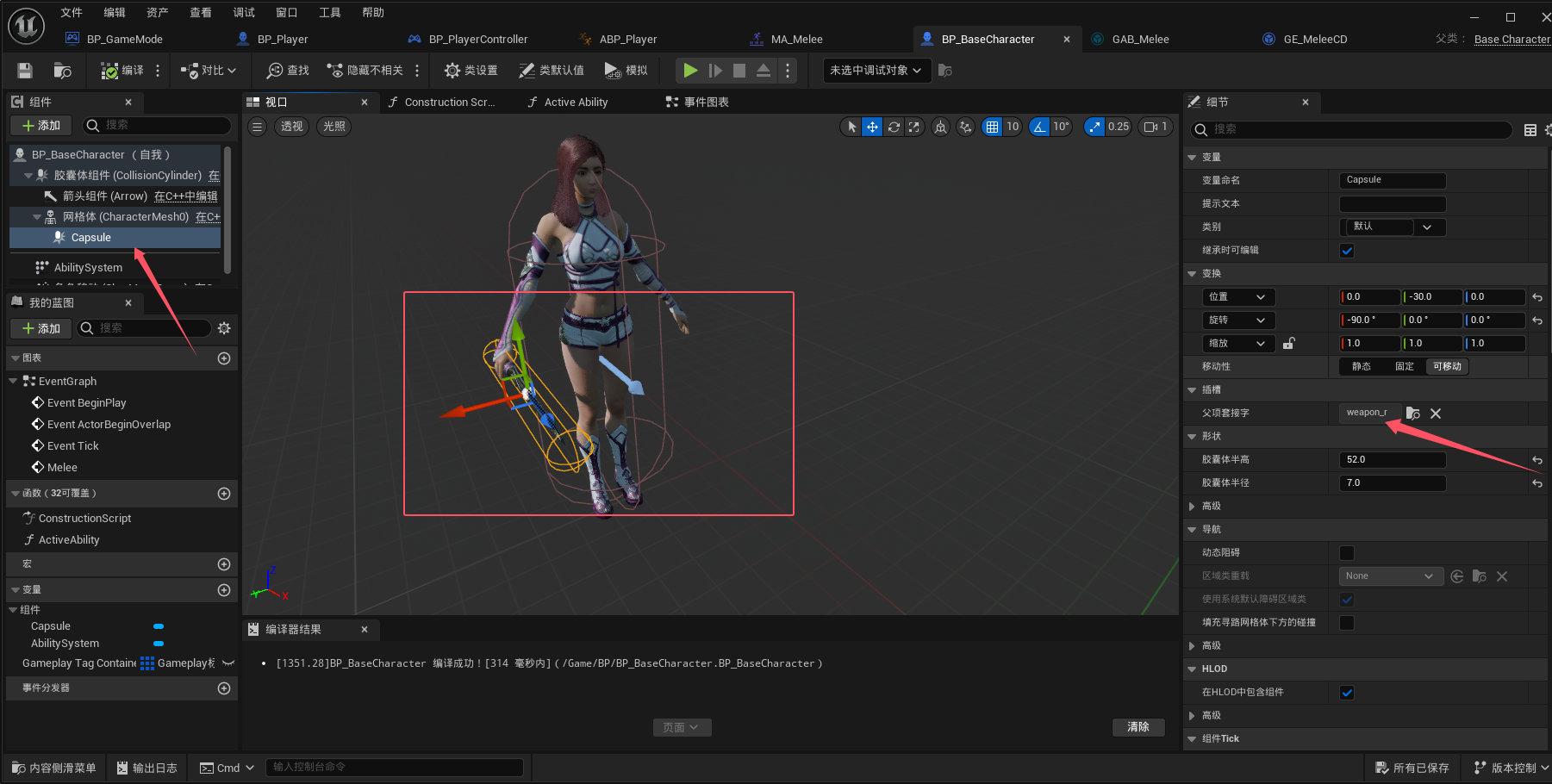Choose the select mode cursor in viewport
The width and height of the screenshot is (1552, 784).
851,127
